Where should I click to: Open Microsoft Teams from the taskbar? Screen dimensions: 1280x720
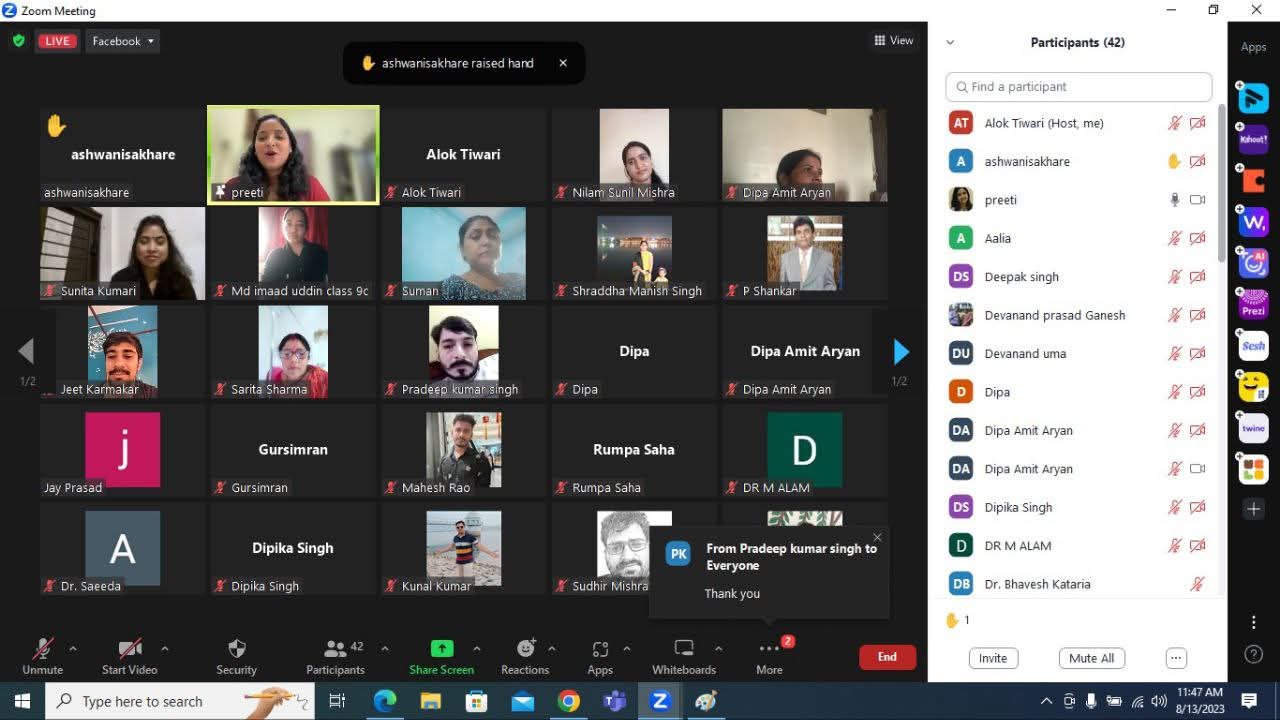point(614,701)
